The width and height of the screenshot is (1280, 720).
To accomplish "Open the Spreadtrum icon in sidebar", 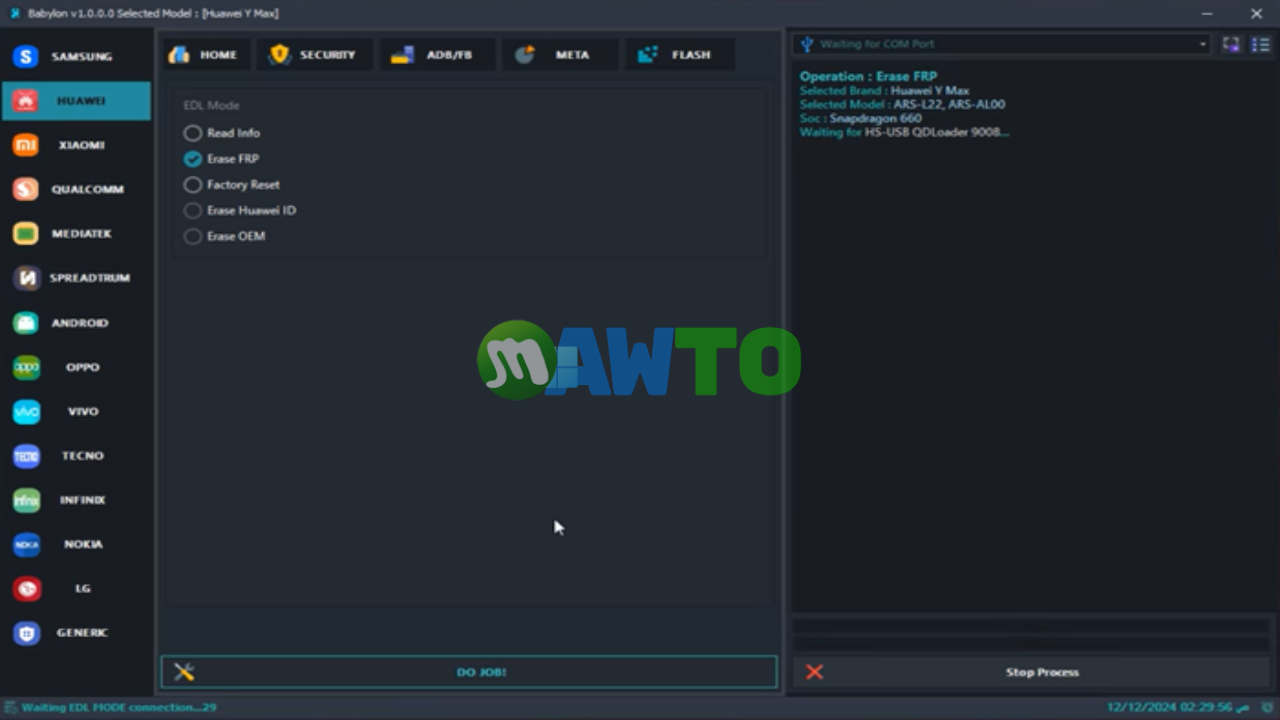I will pyautogui.click(x=26, y=278).
